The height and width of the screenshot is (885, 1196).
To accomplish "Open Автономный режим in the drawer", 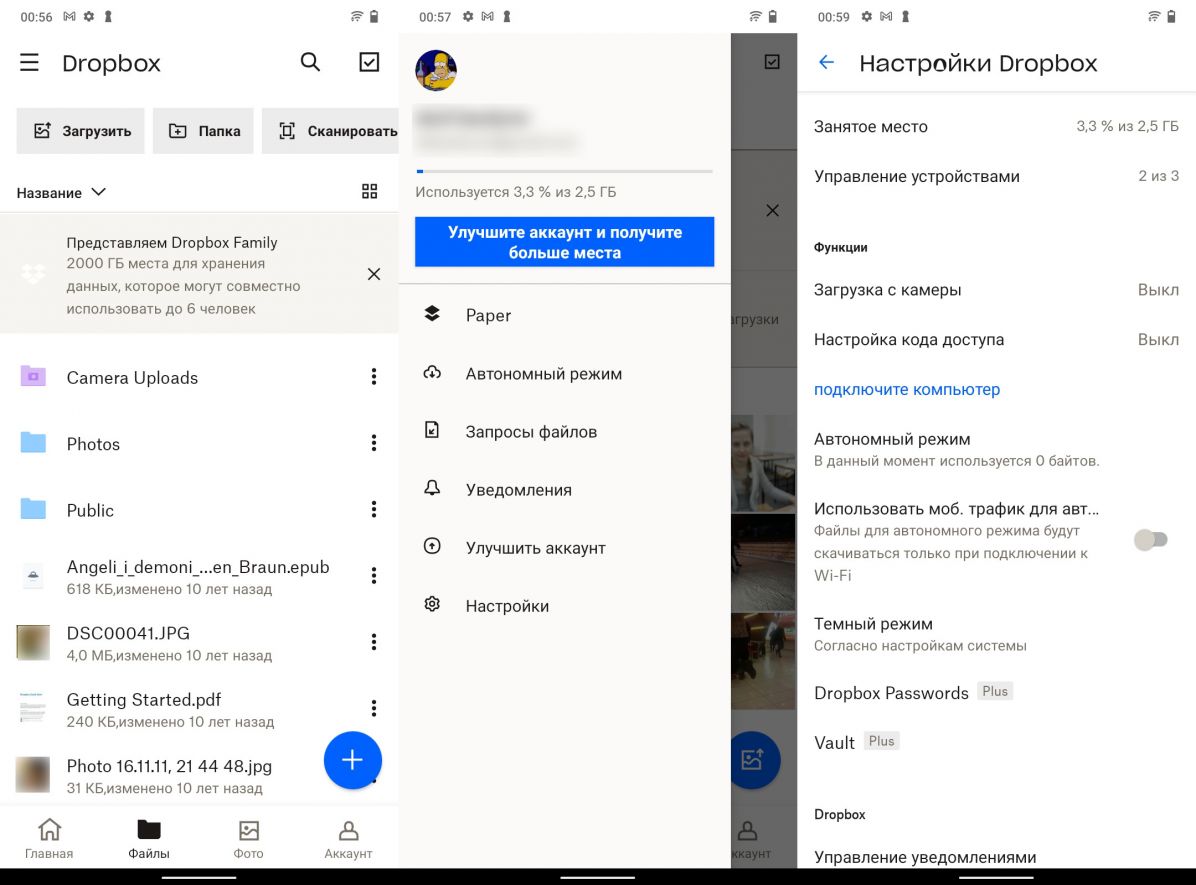I will 564,374.
